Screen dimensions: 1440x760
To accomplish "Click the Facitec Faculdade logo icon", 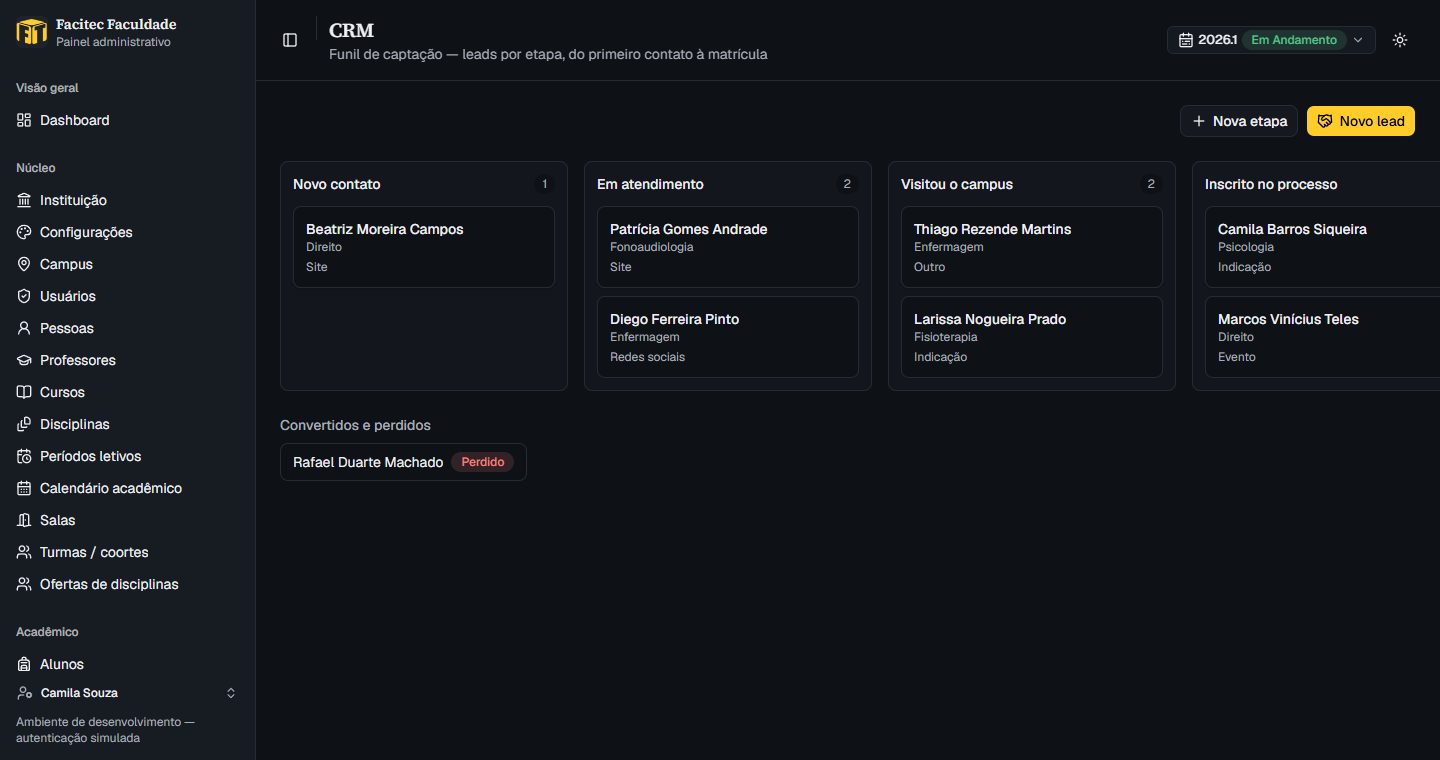I will point(32,32).
